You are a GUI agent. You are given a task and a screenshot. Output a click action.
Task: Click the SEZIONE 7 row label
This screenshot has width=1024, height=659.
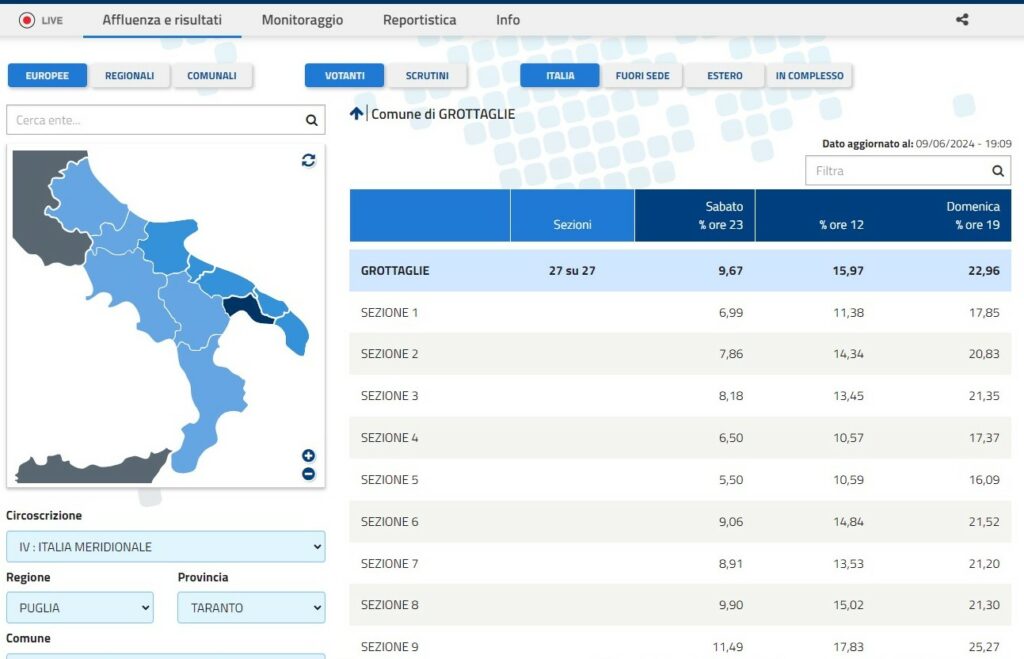click(x=389, y=564)
